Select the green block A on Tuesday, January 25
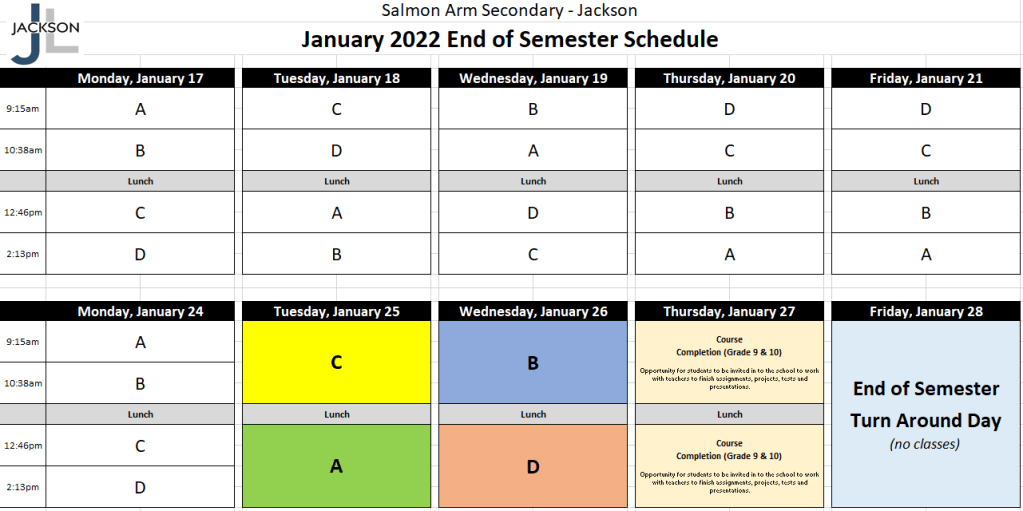Image resolution: width=1023 pixels, height=511 pixels. pyautogui.click(x=336, y=465)
